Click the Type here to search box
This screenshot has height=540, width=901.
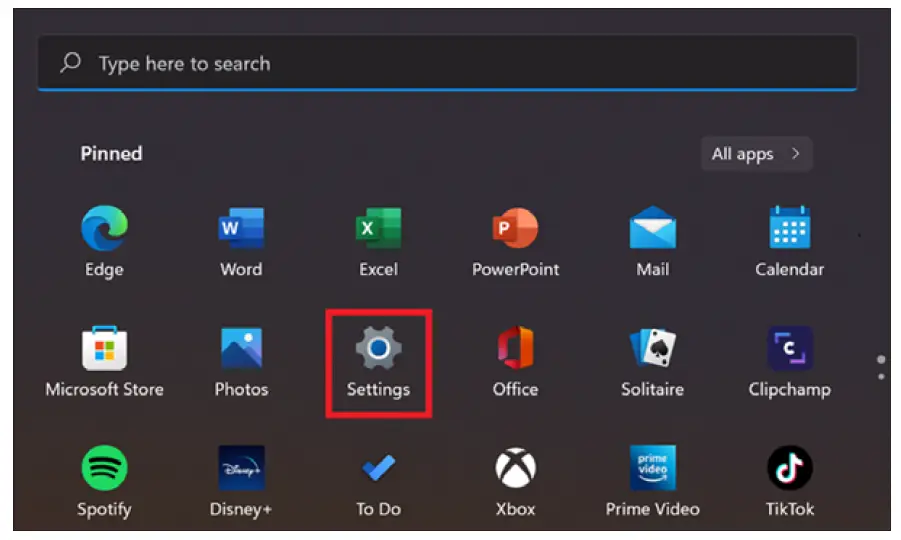447,63
